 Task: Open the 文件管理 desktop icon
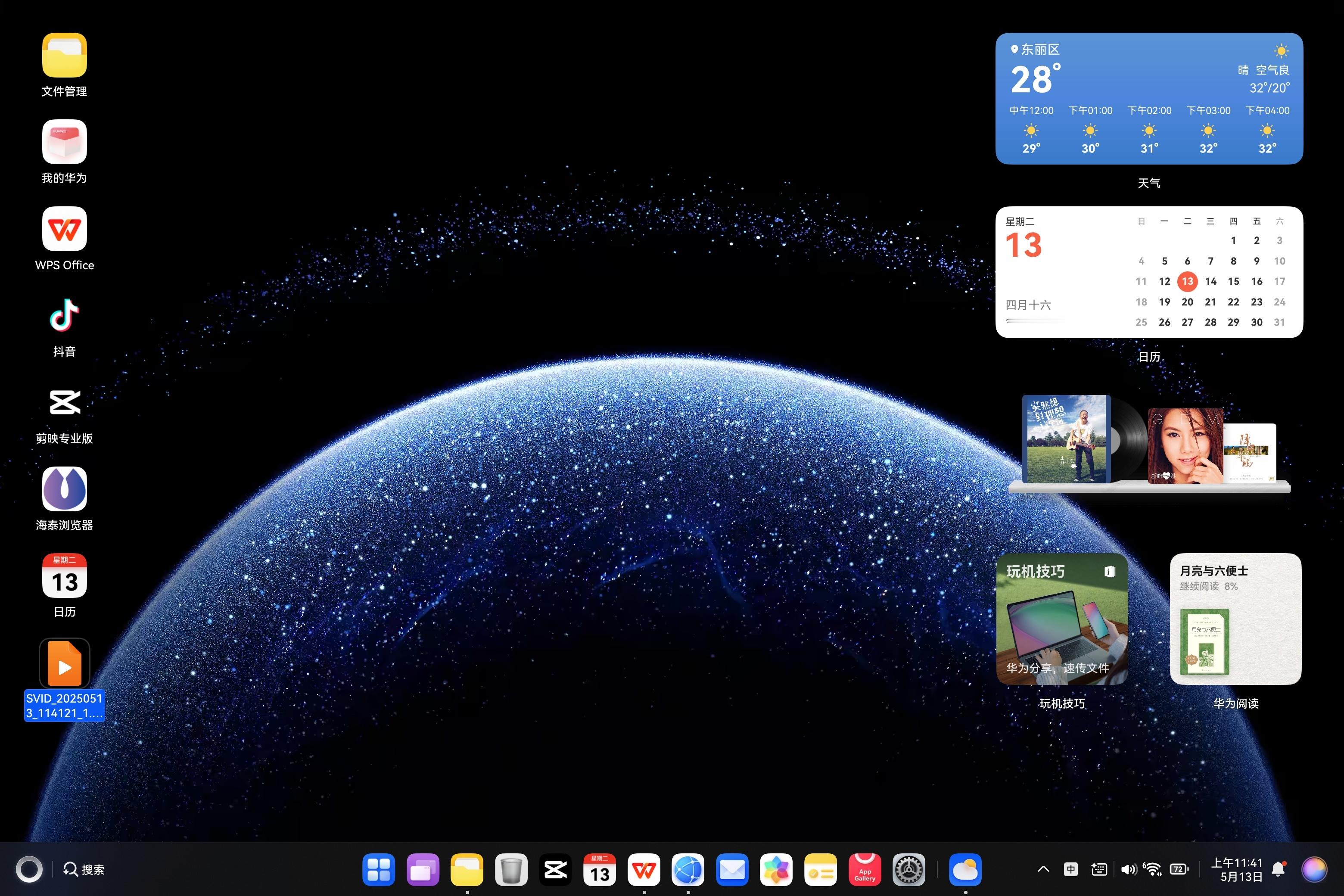(x=64, y=55)
